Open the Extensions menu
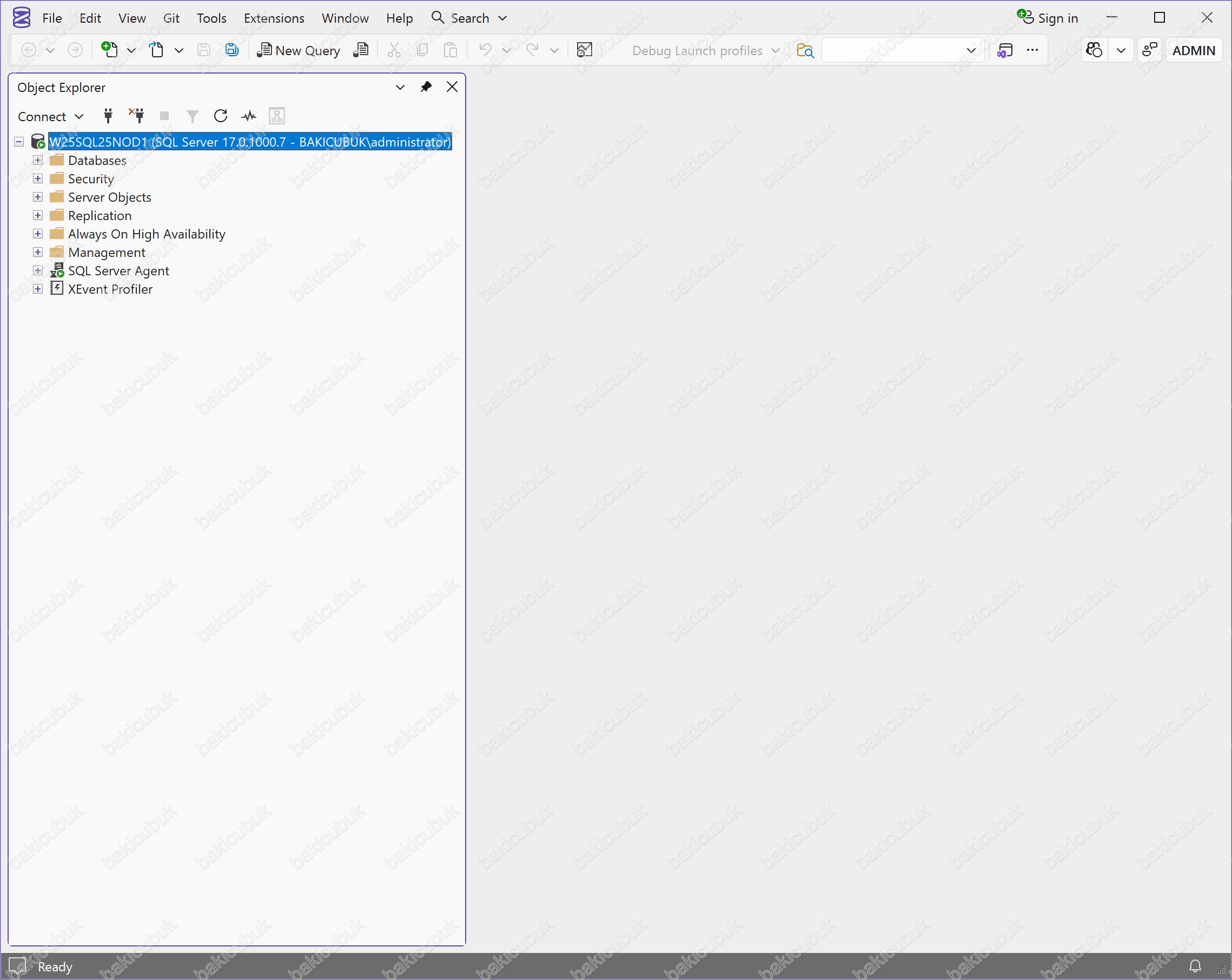1232x980 pixels. [274, 18]
